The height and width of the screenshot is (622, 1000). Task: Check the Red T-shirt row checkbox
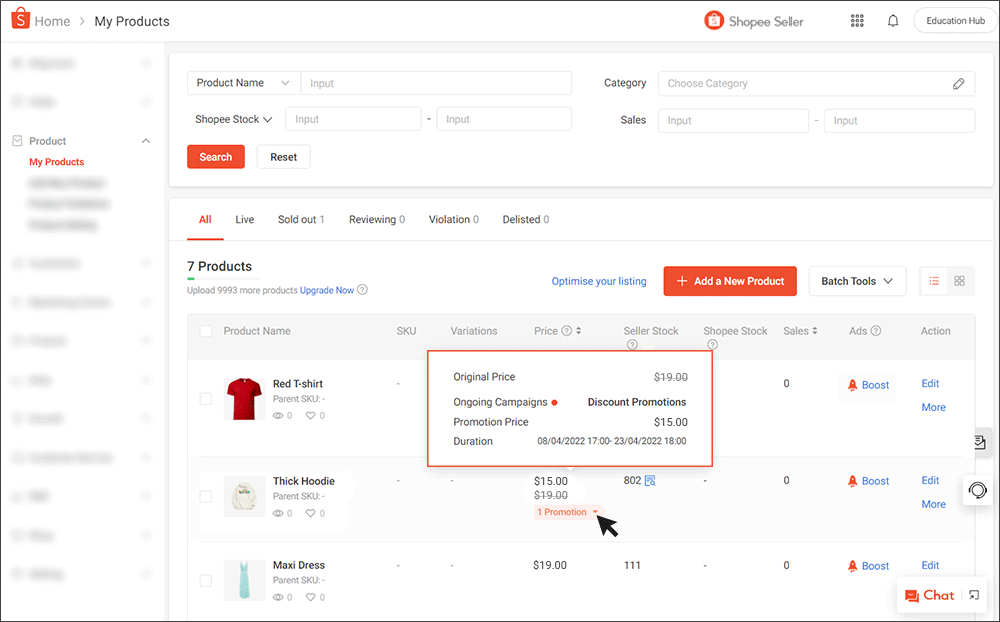(205, 397)
